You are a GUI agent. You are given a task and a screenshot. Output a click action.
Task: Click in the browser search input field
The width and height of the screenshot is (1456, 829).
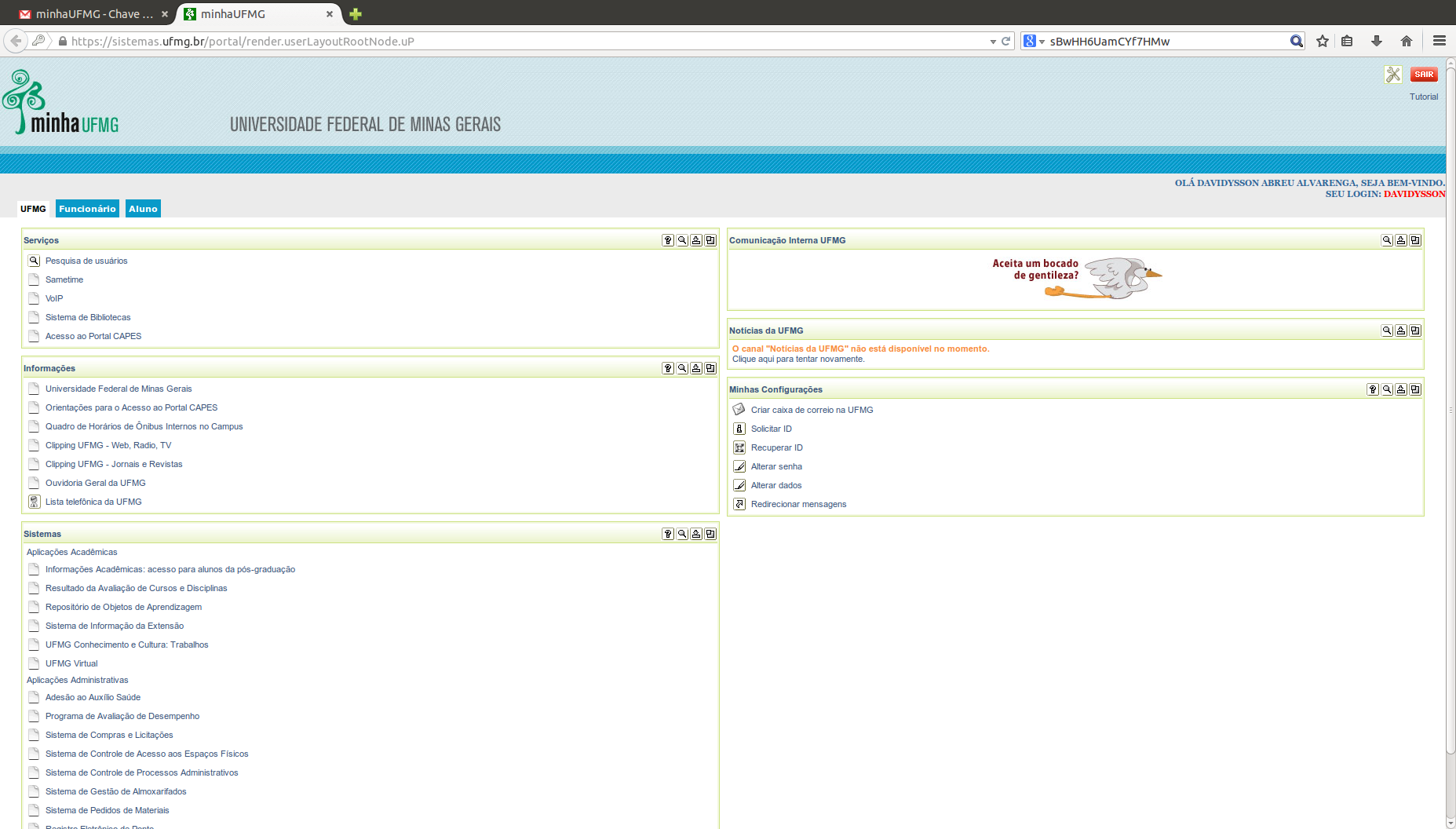[x=1166, y=42]
